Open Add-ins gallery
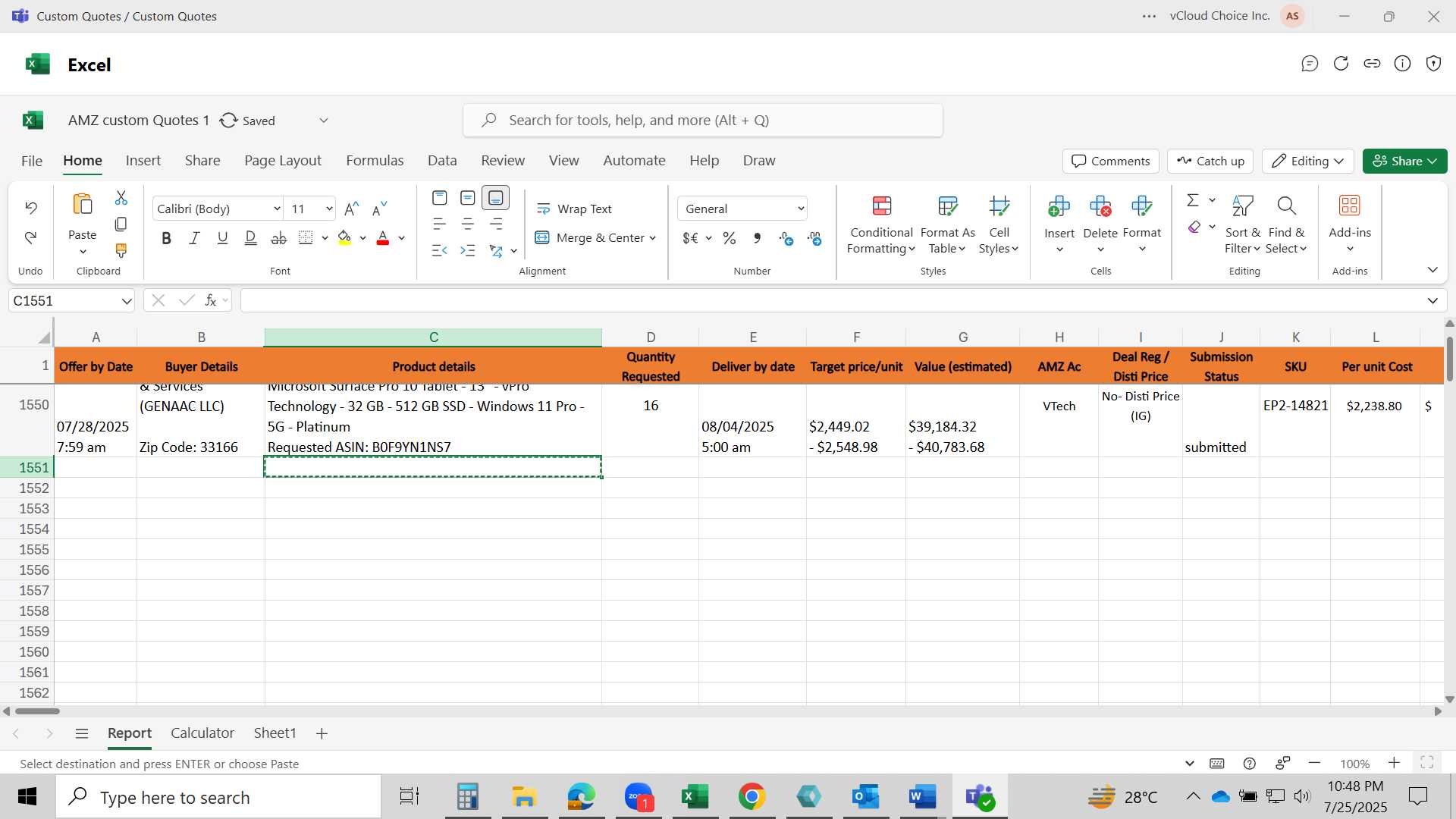 tap(1350, 225)
